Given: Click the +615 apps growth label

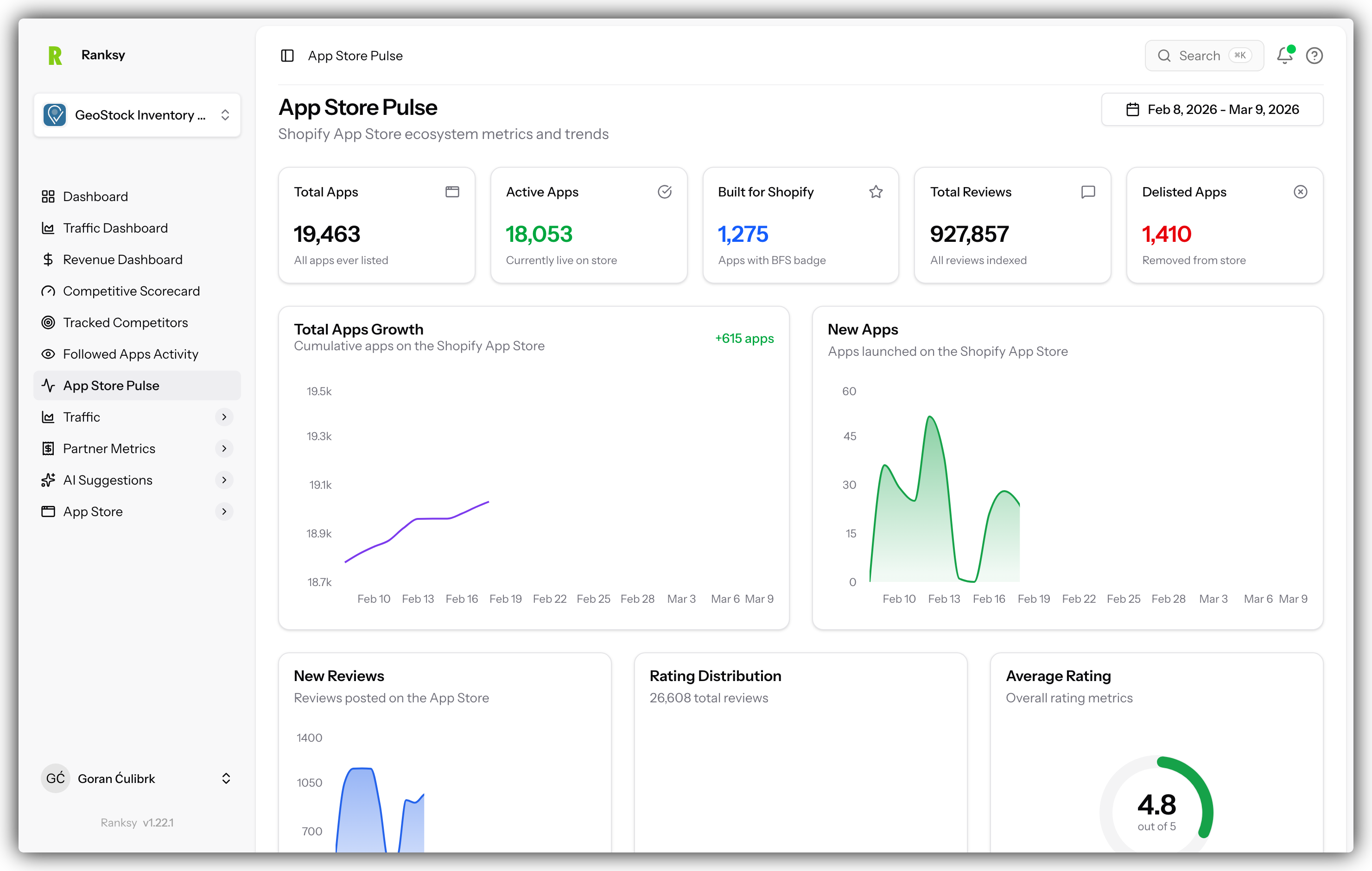Looking at the screenshot, I should tap(744, 338).
